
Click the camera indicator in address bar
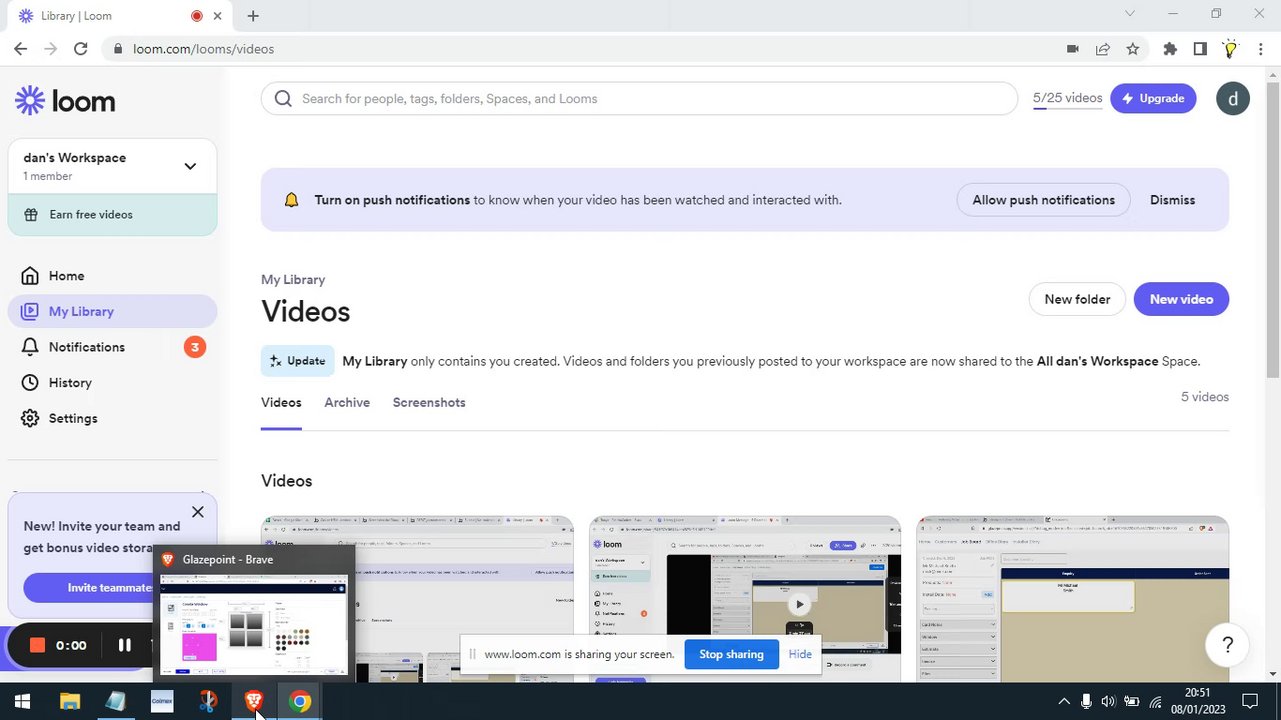tap(1072, 49)
